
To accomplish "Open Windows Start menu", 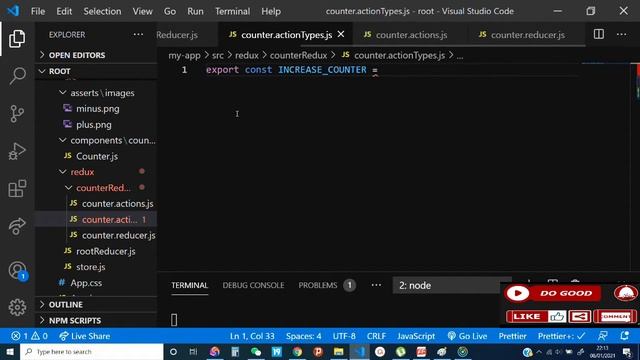I will (10, 351).
